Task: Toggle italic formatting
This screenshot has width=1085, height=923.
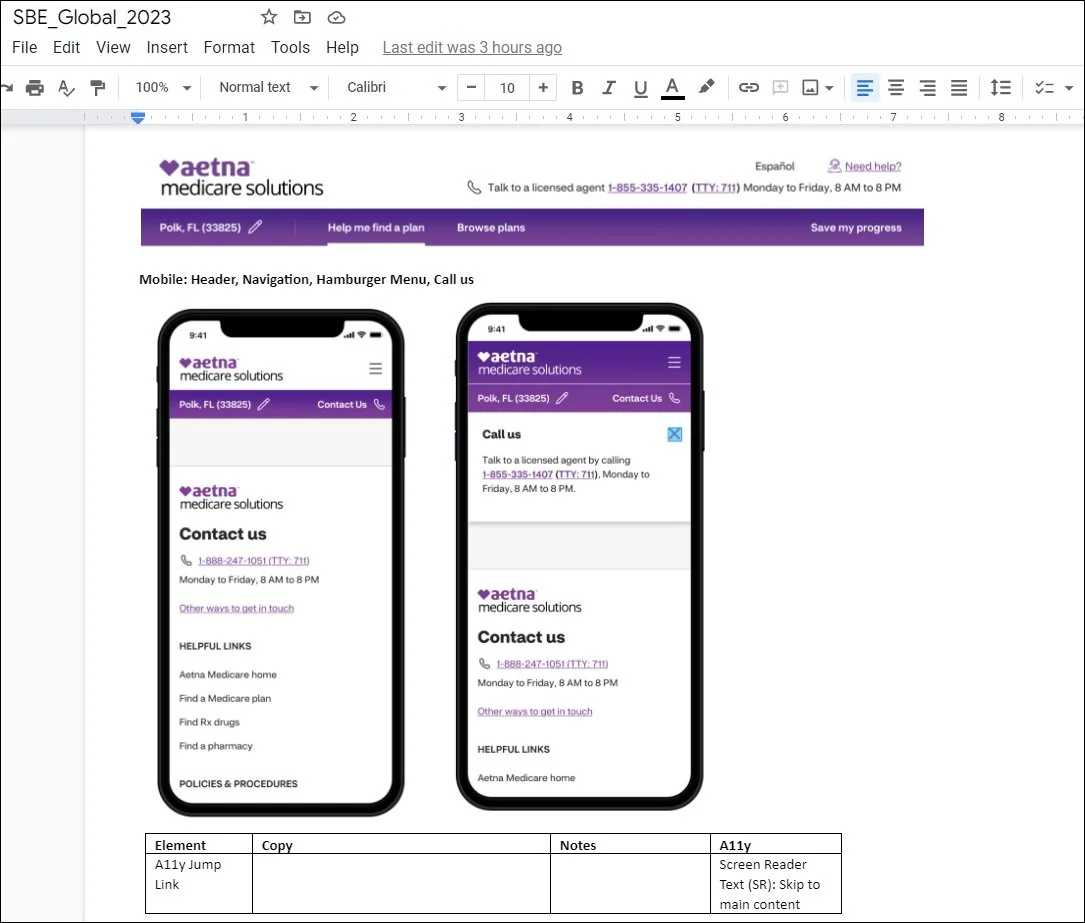Action: [608, 88]
